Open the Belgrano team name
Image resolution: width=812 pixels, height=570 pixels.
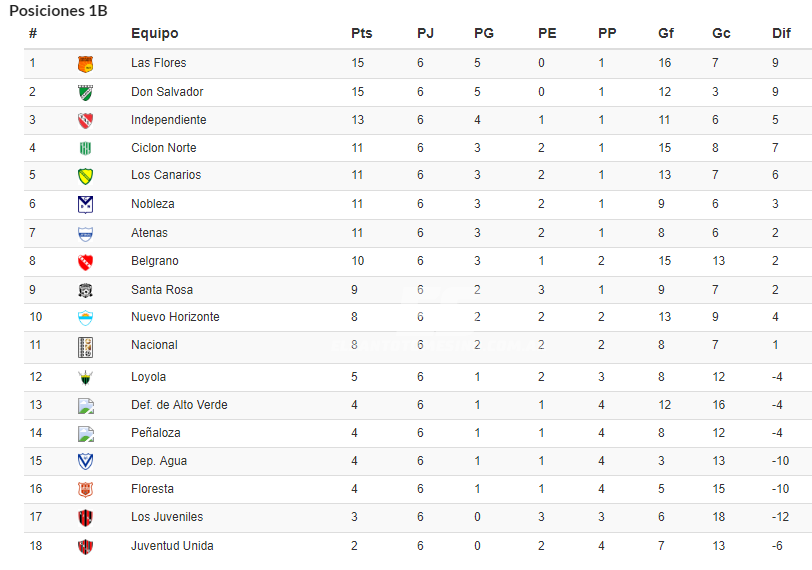(x=155, y=261)
